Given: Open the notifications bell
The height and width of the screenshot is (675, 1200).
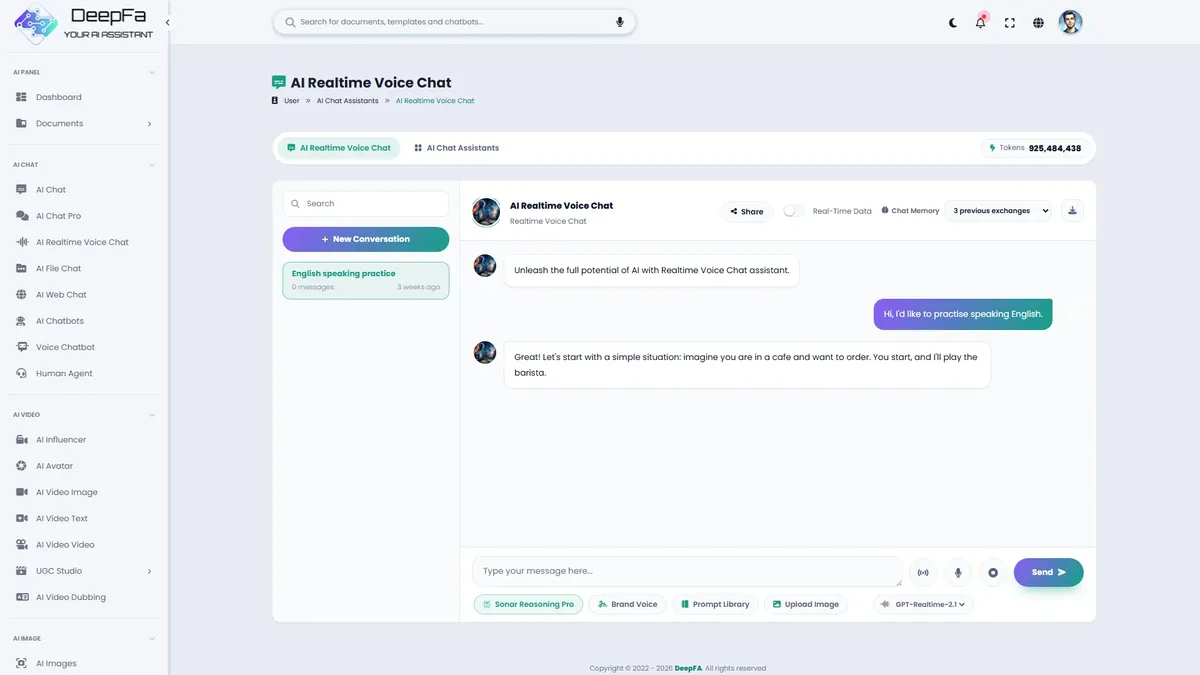Looking at the screenshot, I should 981,22.
